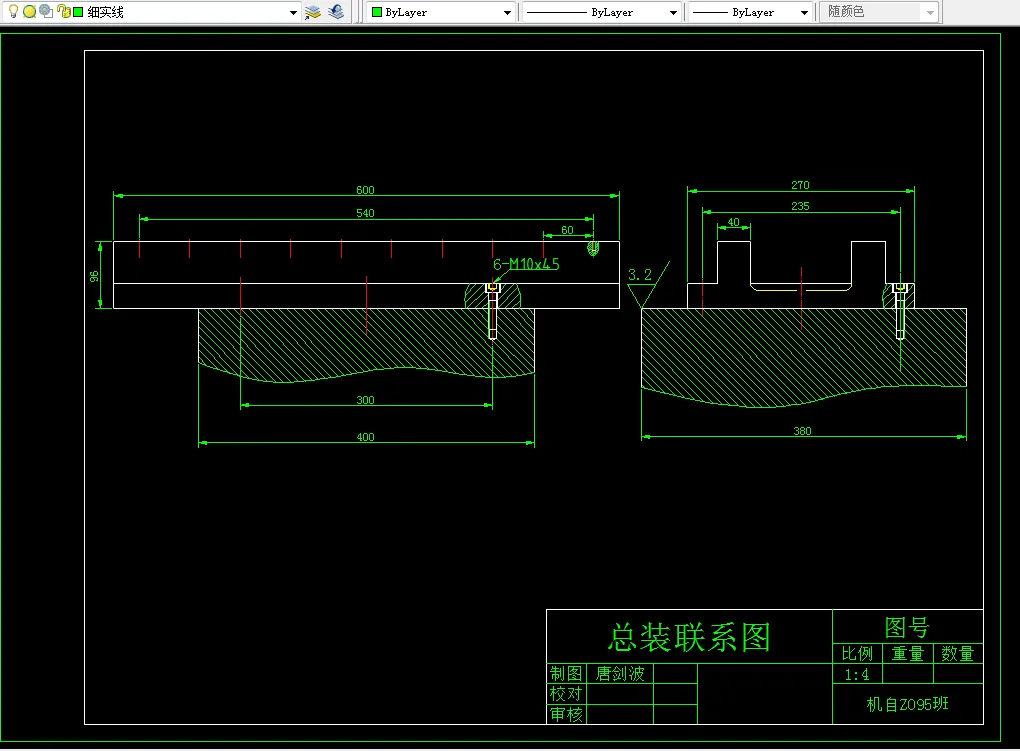The image size is (1020, 751).
Task: Toggle the layer lock padlock icon
Action: (x=64, y=12)
